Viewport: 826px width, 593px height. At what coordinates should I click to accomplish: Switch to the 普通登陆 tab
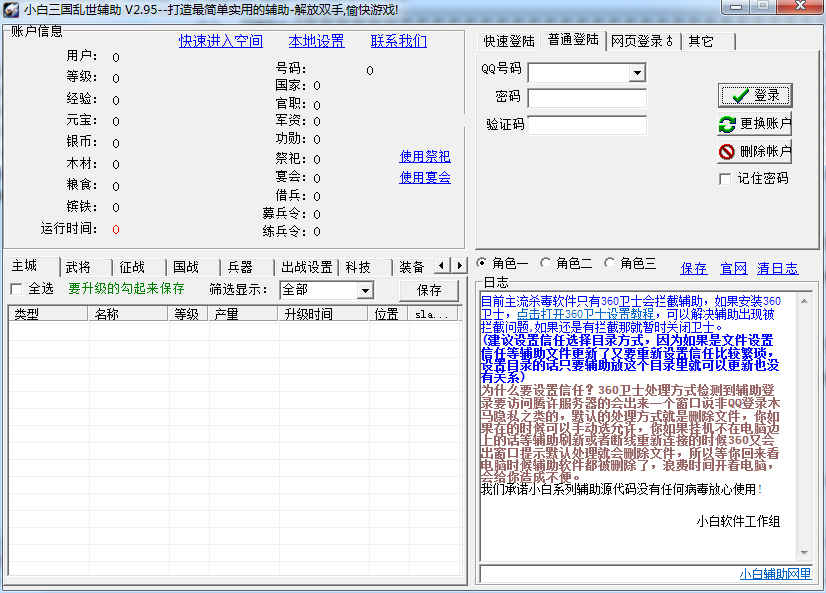573,39
